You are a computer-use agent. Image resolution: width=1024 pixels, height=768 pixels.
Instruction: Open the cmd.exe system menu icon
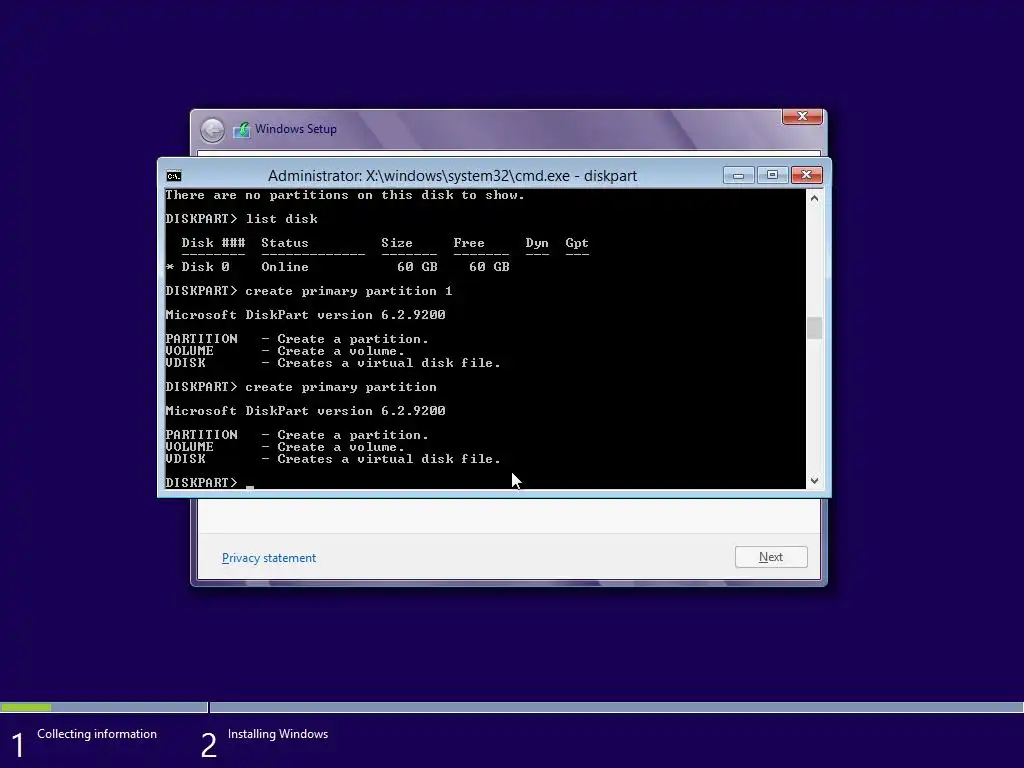coord(174,176)
